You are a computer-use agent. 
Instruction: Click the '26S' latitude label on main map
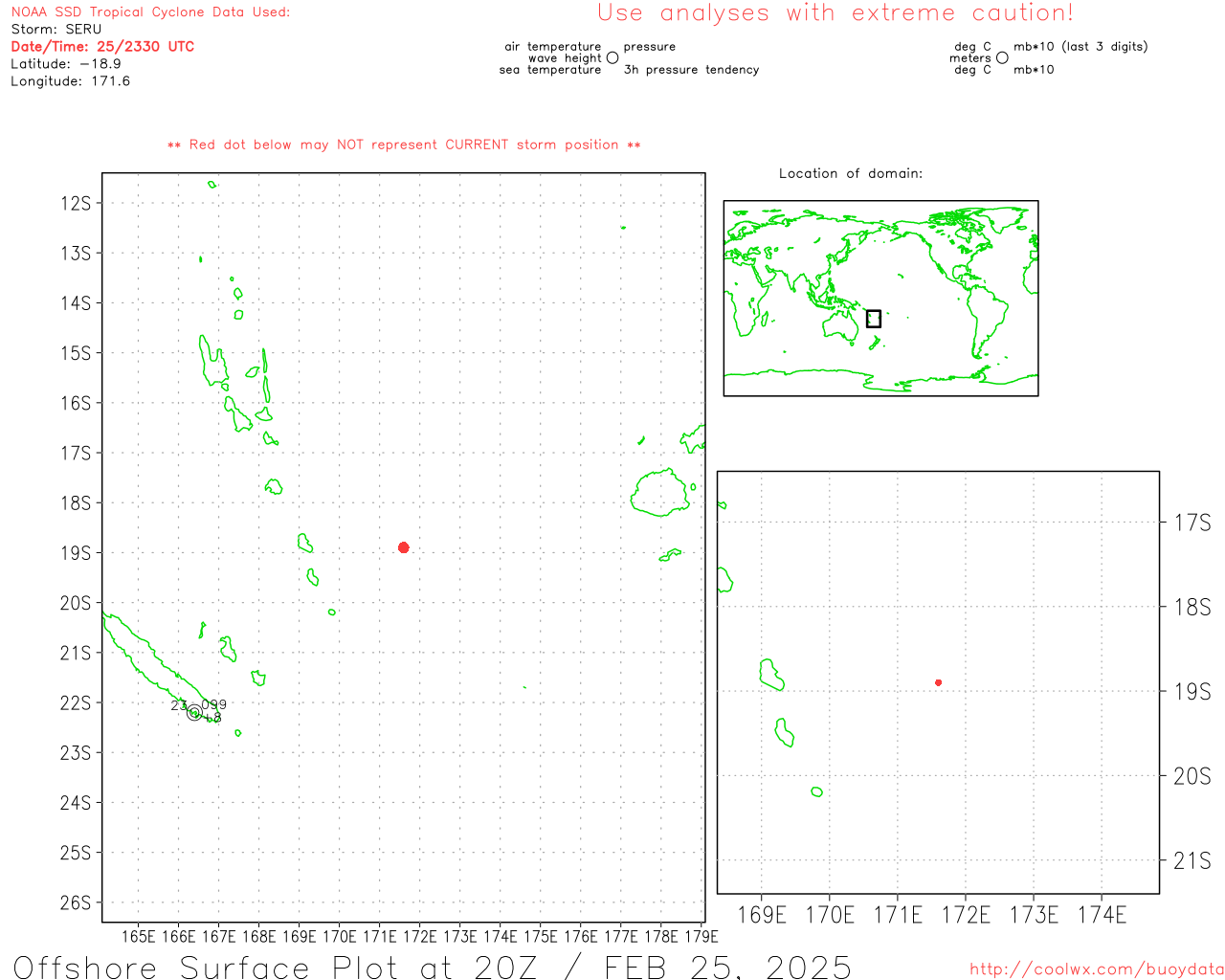tap(77, 902)
